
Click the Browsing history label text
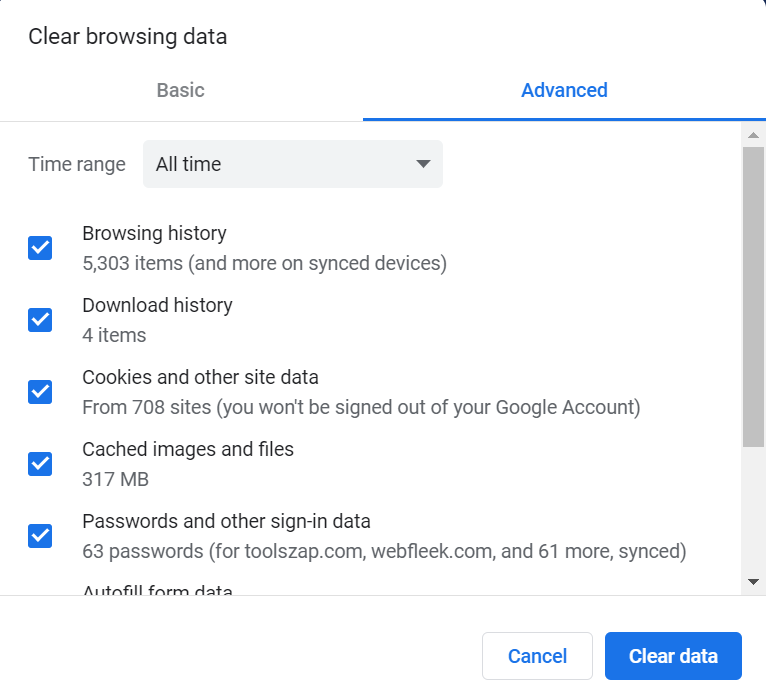(x=154, y=233)
